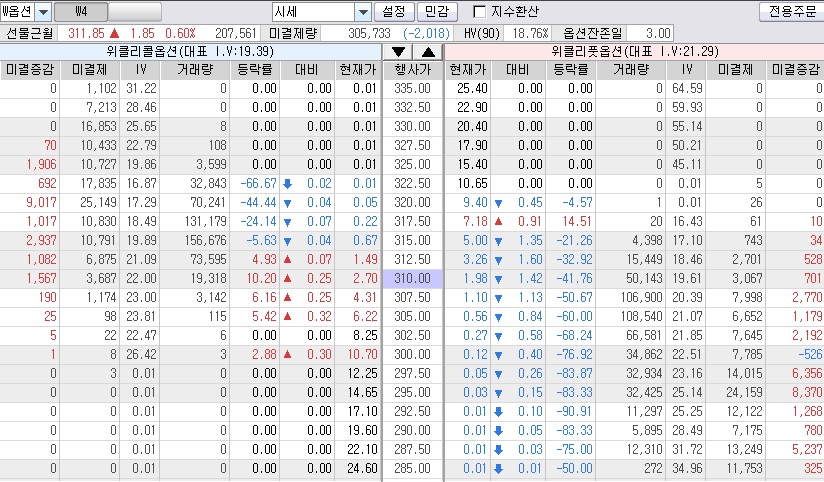Click put-side 현재가 column header
This screenshot has height=482, width=824.
click(468, 69)
